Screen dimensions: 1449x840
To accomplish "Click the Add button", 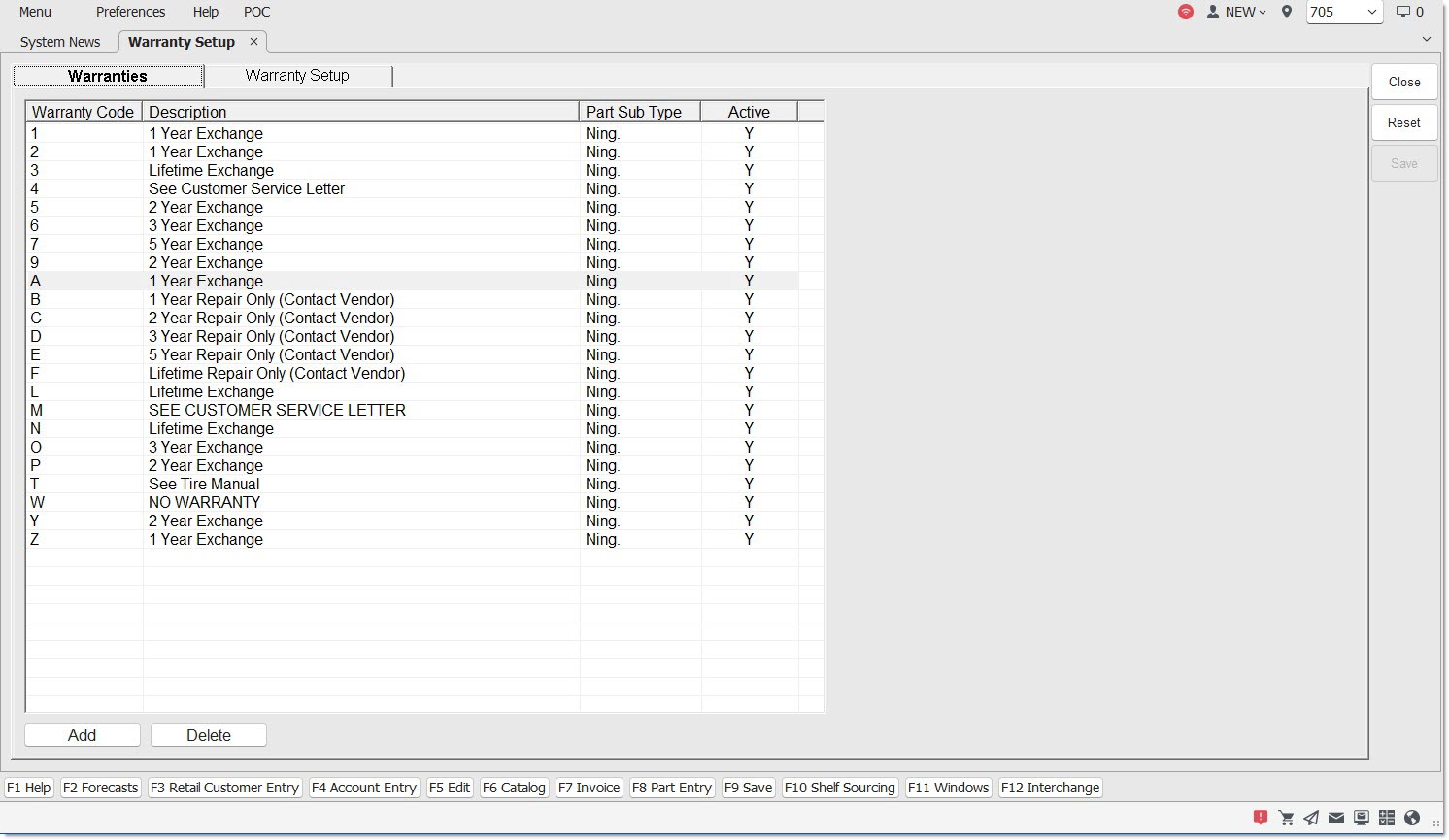I will tap(83, 735).
